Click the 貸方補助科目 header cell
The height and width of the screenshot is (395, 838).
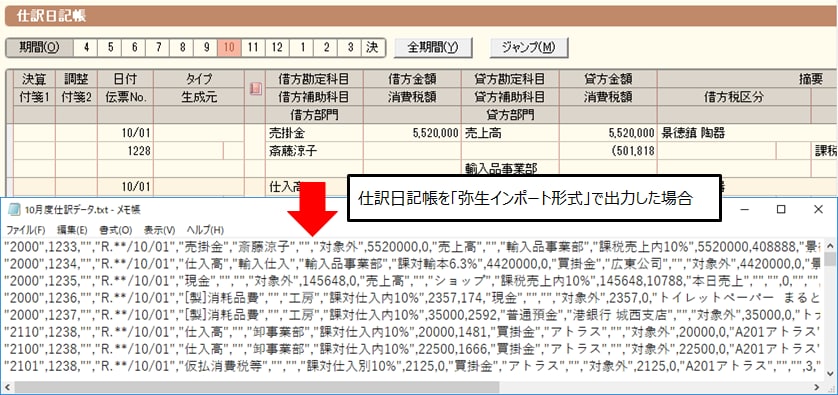(x=510, y=97)
